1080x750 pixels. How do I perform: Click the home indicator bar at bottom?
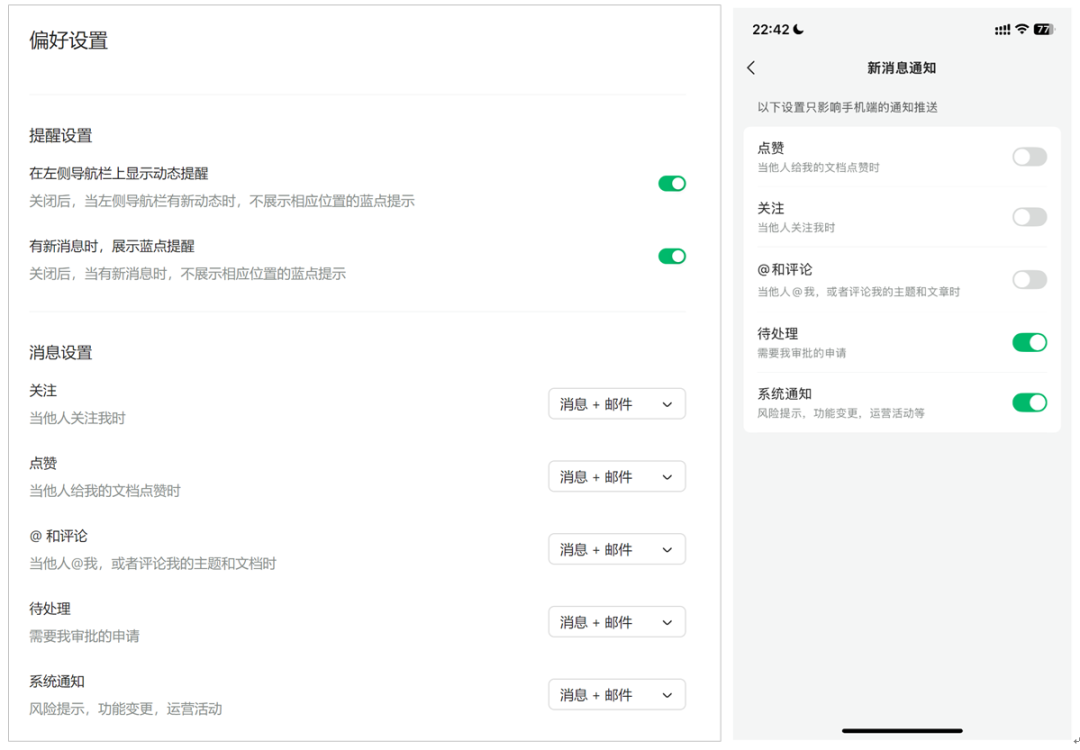[x=901, y=731]
